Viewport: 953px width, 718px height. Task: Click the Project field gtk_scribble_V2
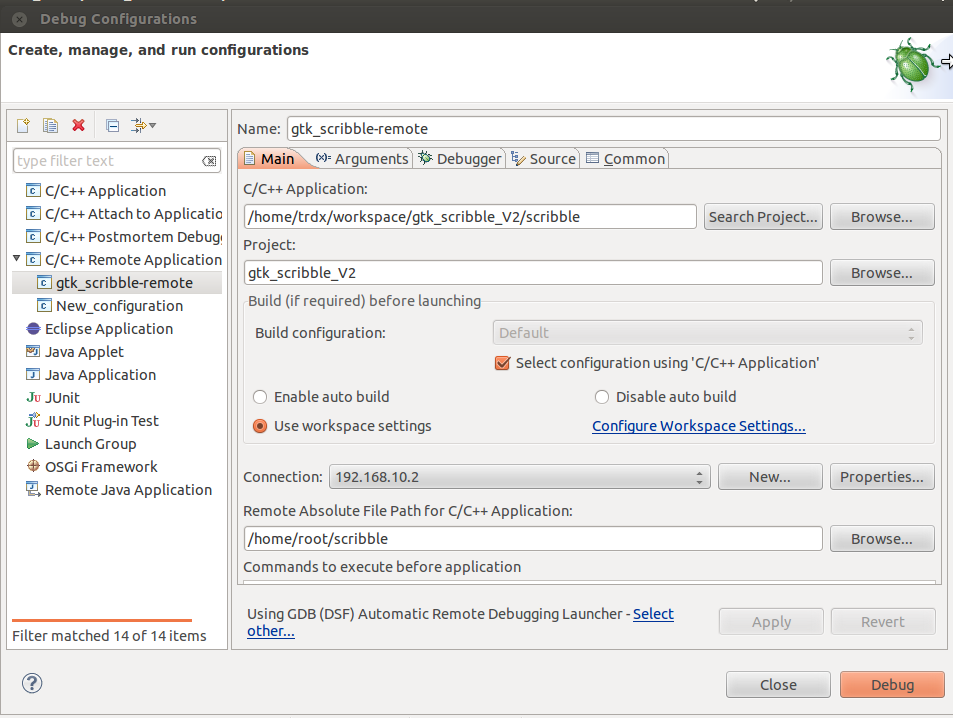tap(533, 273)
